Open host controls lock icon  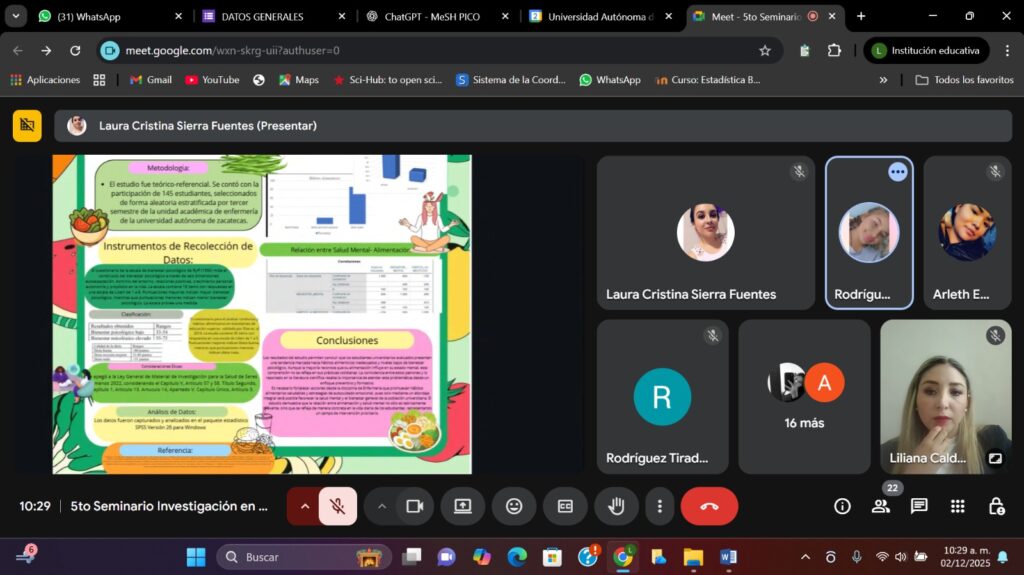(x=995, y=506)
